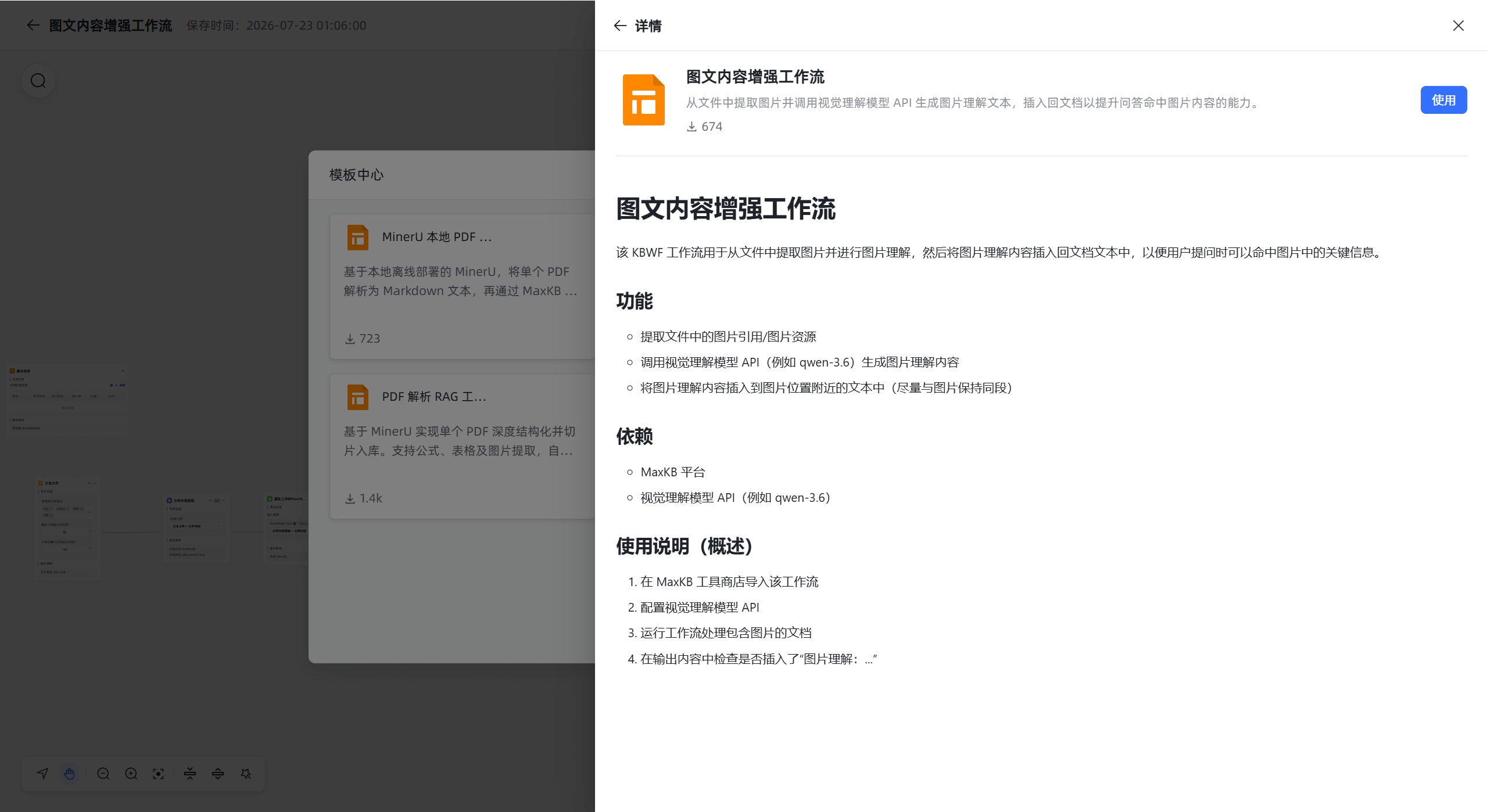Open the PDF 解析 RAG 工… template card
The height and width of the screenshot is (812, 1487).
coord(463,447)
